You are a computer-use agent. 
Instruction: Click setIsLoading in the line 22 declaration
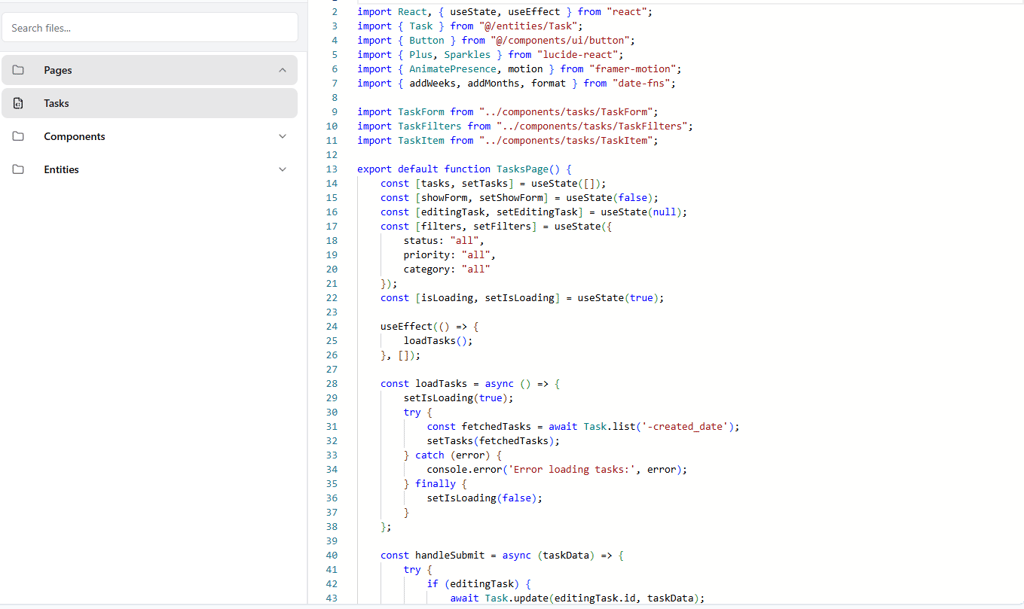click(519, 298)
